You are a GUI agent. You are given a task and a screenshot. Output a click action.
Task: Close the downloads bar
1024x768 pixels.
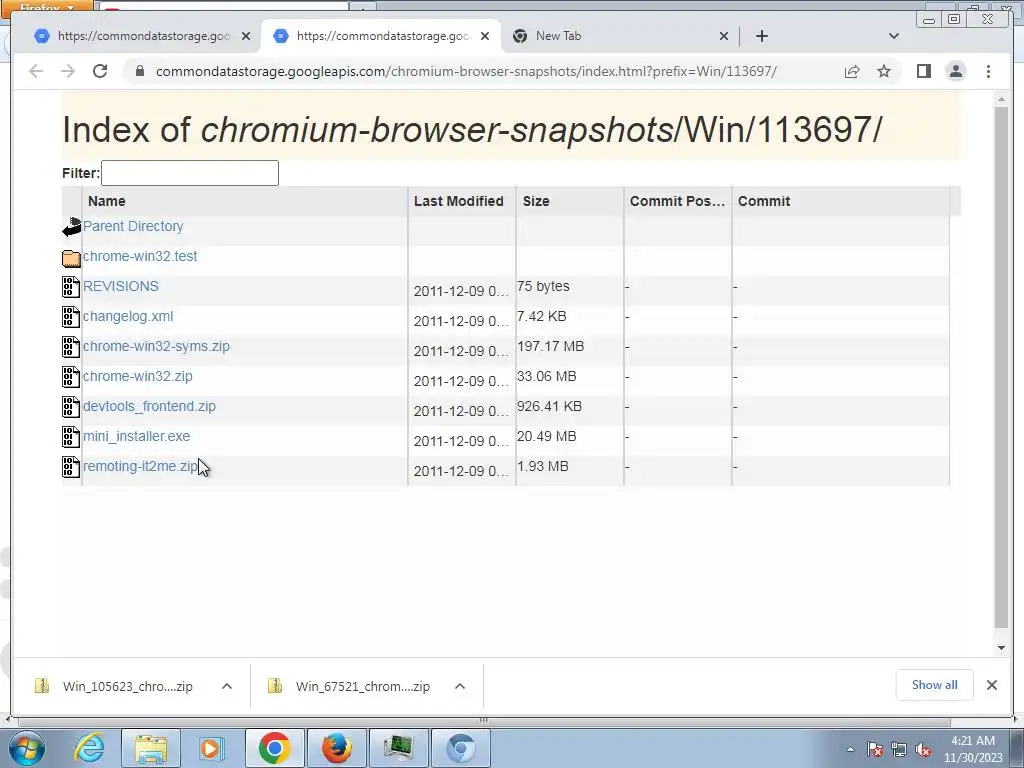[x=992, y=685]
